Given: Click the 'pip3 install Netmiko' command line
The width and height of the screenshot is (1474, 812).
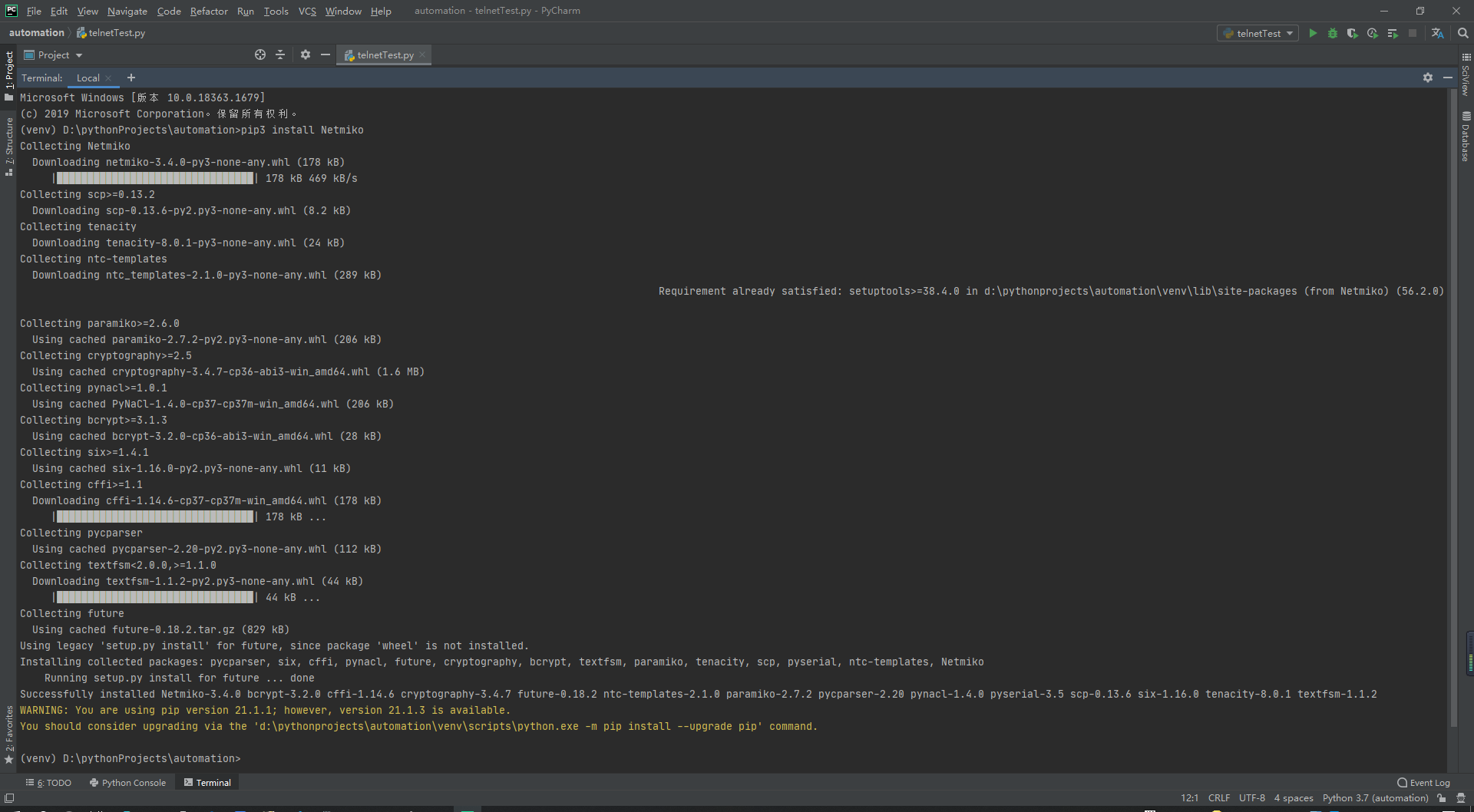Looking at the screenshot, I should (192, 130).
